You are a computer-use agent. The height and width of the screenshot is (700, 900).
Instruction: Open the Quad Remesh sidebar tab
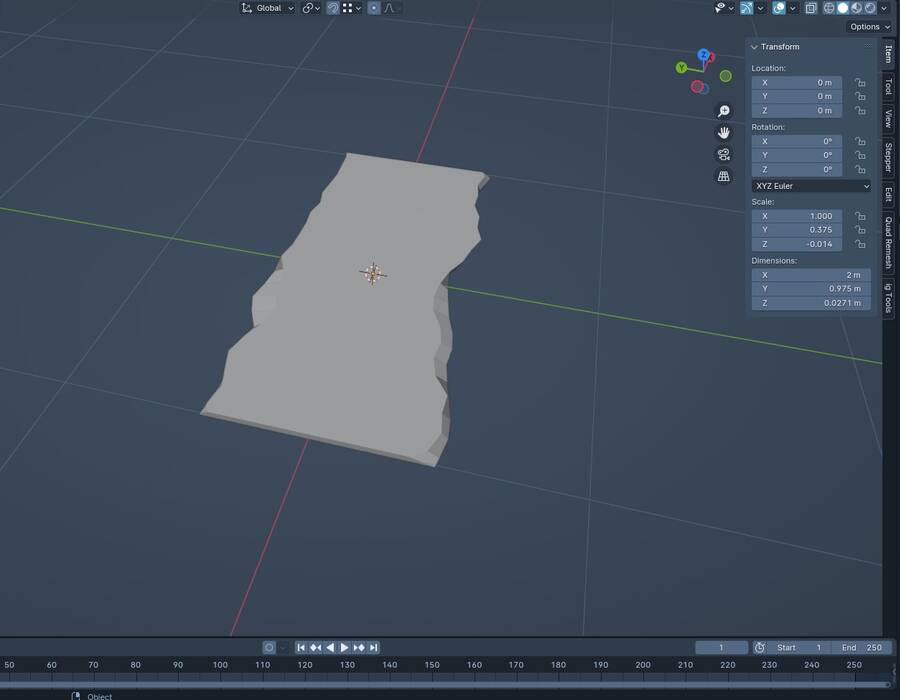(889, 243)
